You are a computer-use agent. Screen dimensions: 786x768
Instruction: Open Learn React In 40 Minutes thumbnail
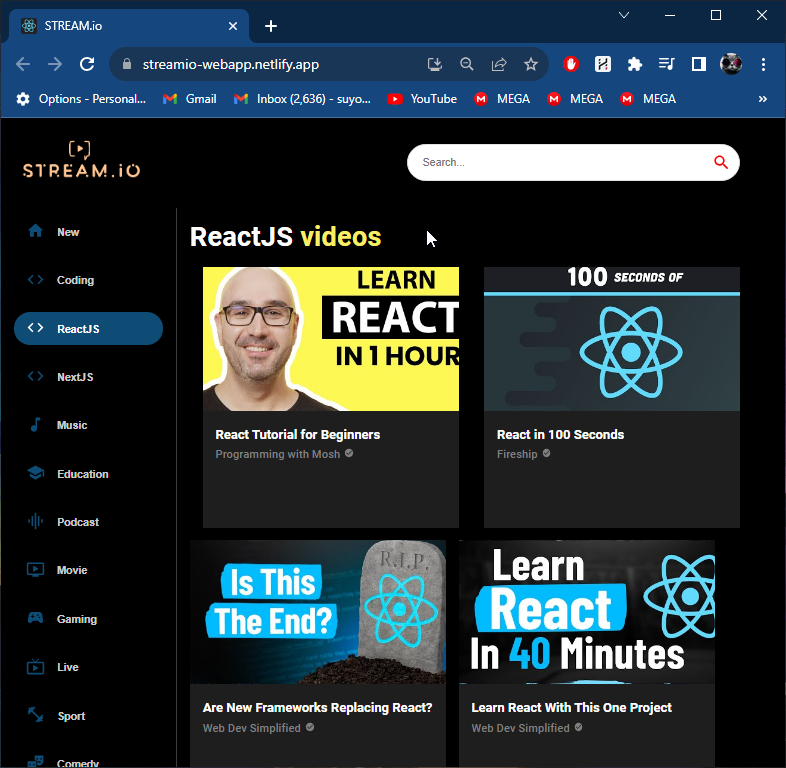587,612
